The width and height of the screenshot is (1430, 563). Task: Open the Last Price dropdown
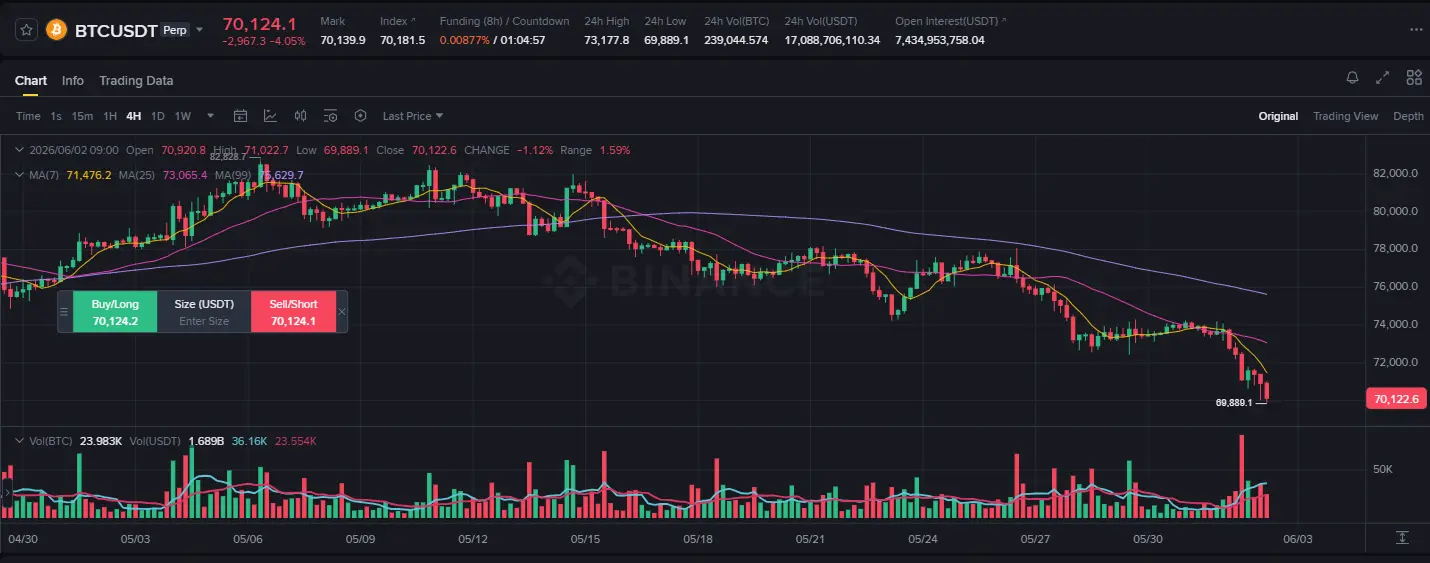point(412,116)
